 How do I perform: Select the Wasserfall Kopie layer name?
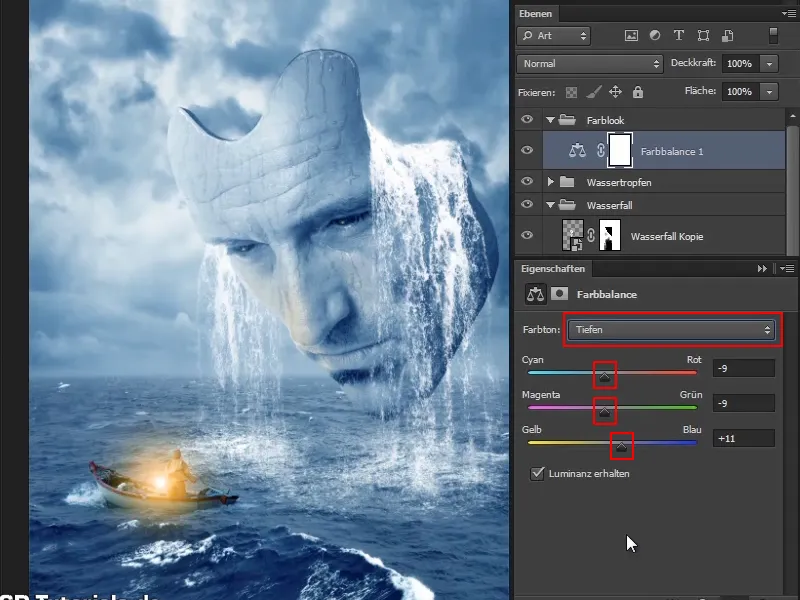click(x=667, y=237)
